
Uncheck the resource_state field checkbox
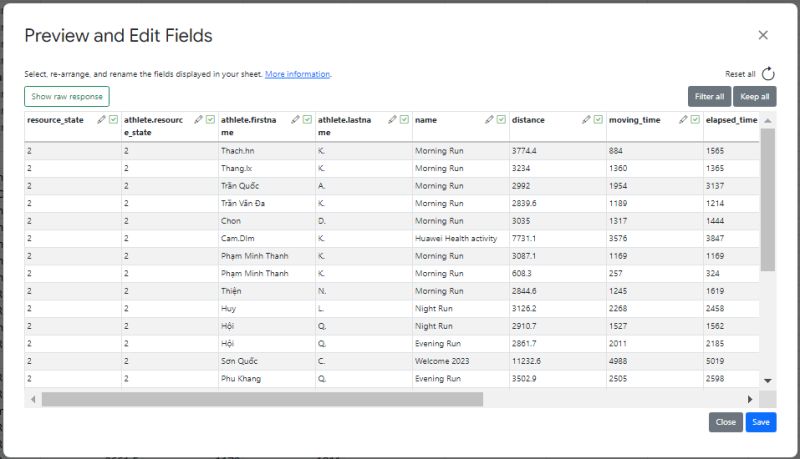113,119
